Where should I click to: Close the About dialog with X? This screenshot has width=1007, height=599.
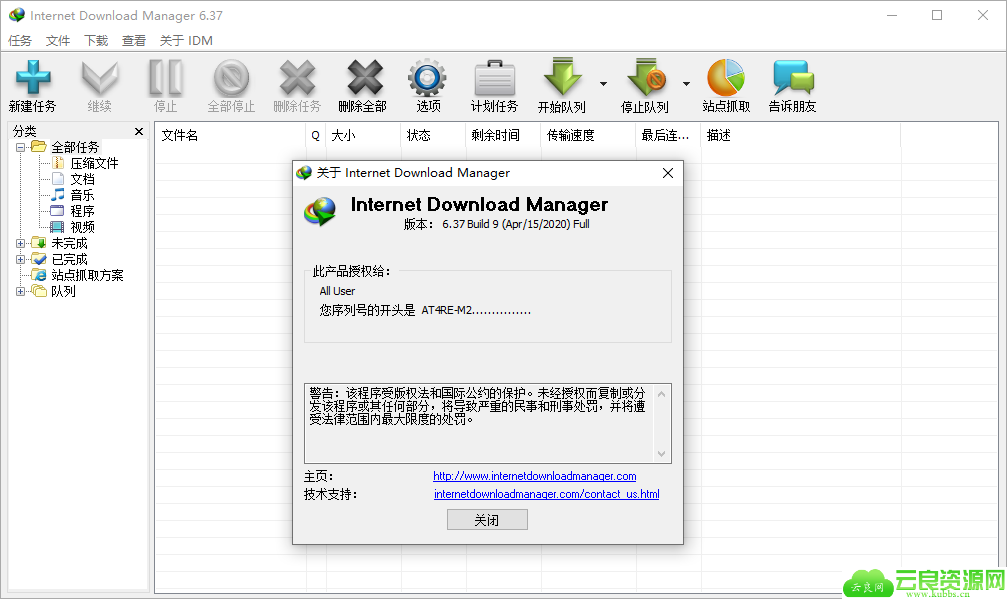click(668, 173)
